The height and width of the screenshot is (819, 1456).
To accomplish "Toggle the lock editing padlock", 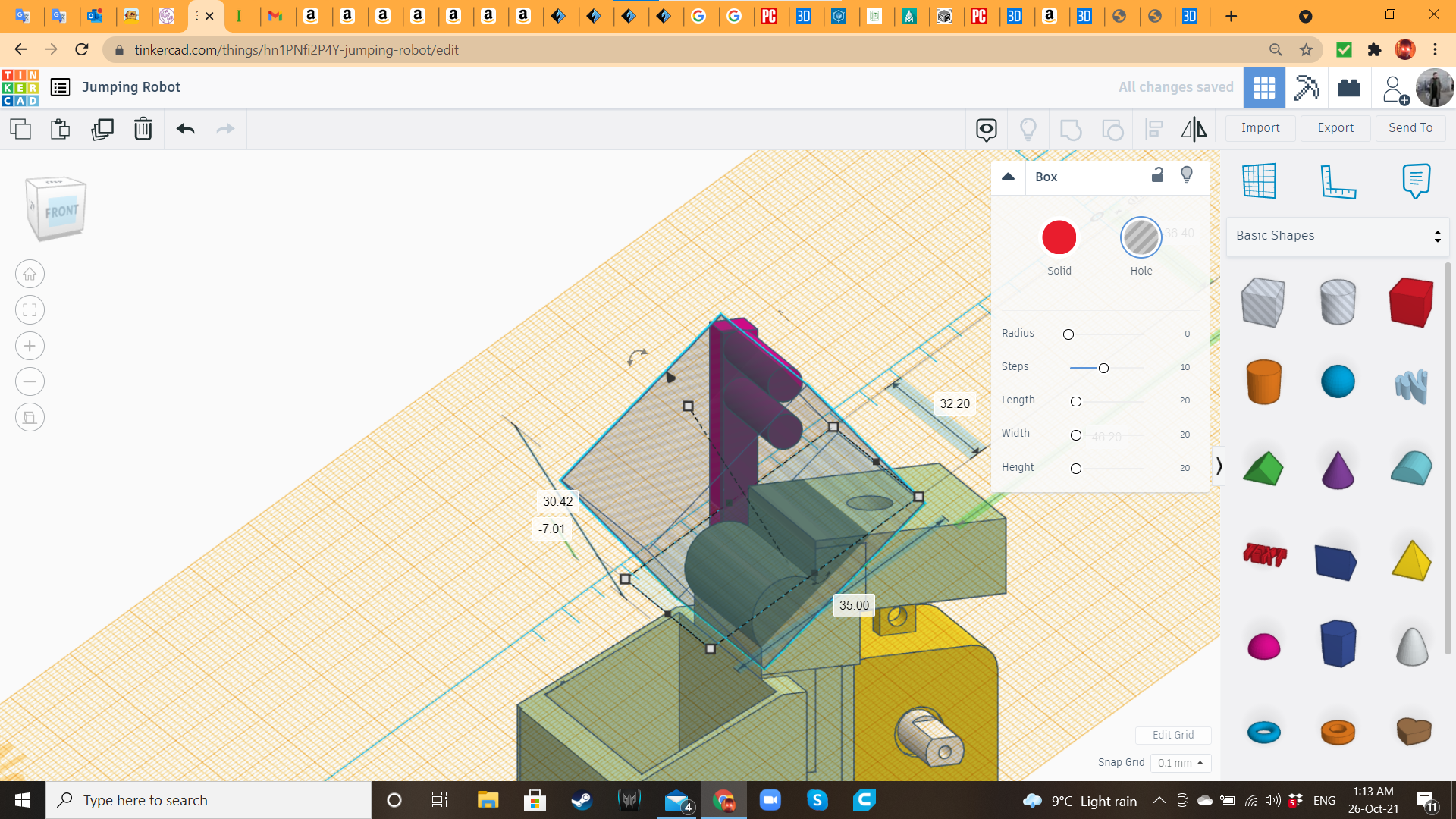I will [x=1157, y=175].
